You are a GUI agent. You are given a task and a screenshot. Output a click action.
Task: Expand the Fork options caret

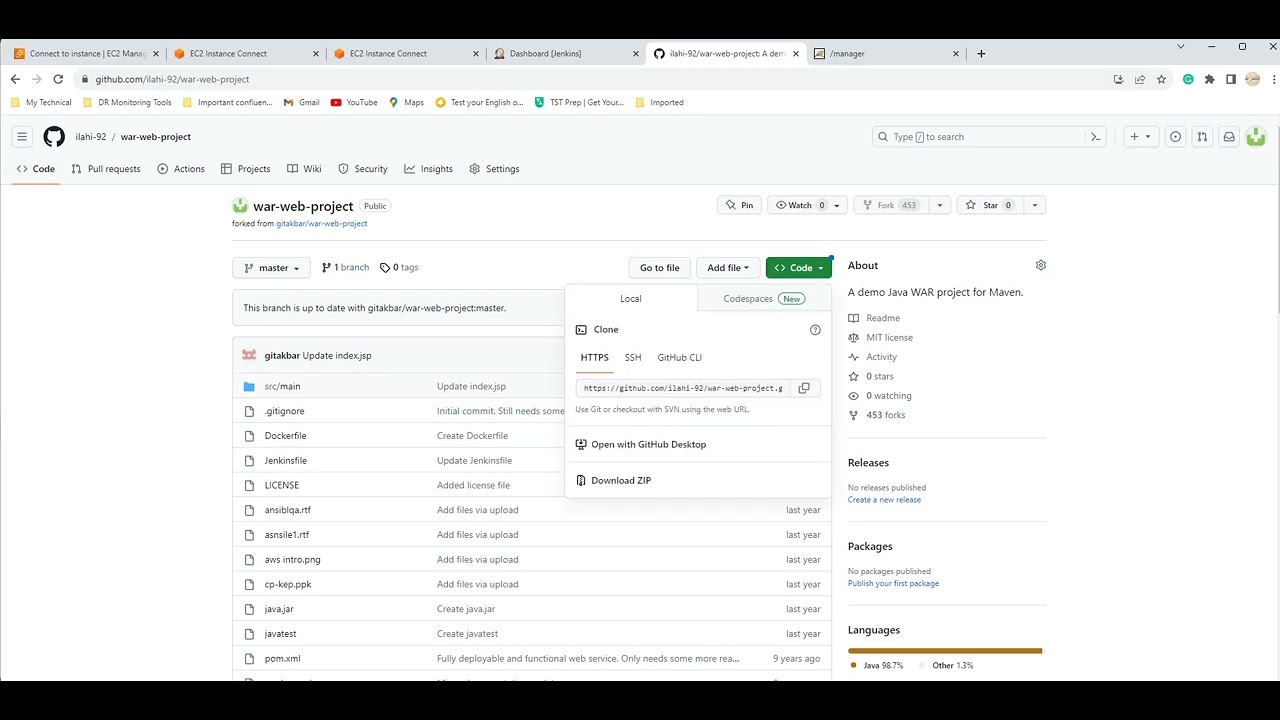[x=939, y=205]
